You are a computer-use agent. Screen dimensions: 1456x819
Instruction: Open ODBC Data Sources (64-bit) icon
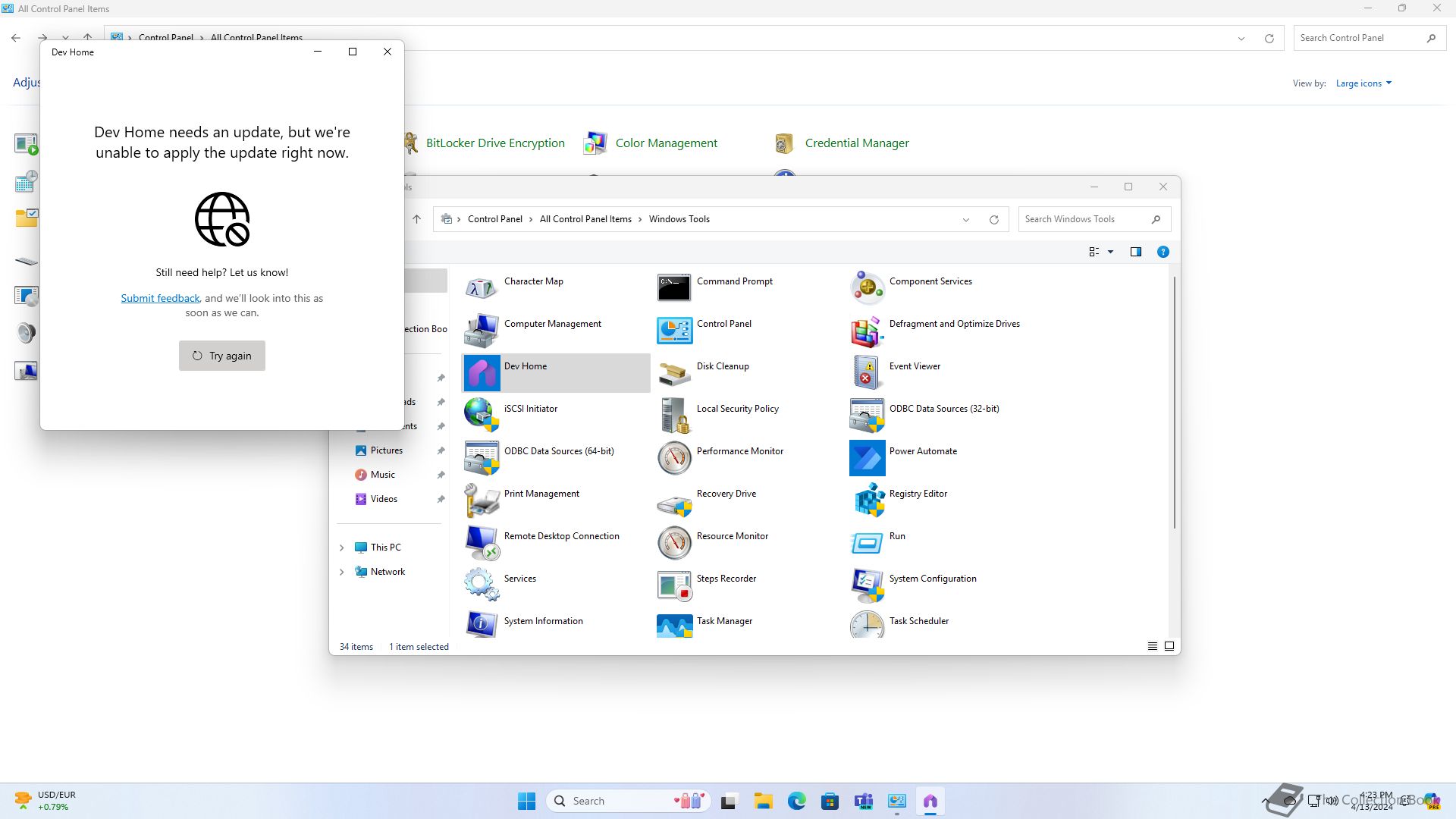[x=482, y=458]
